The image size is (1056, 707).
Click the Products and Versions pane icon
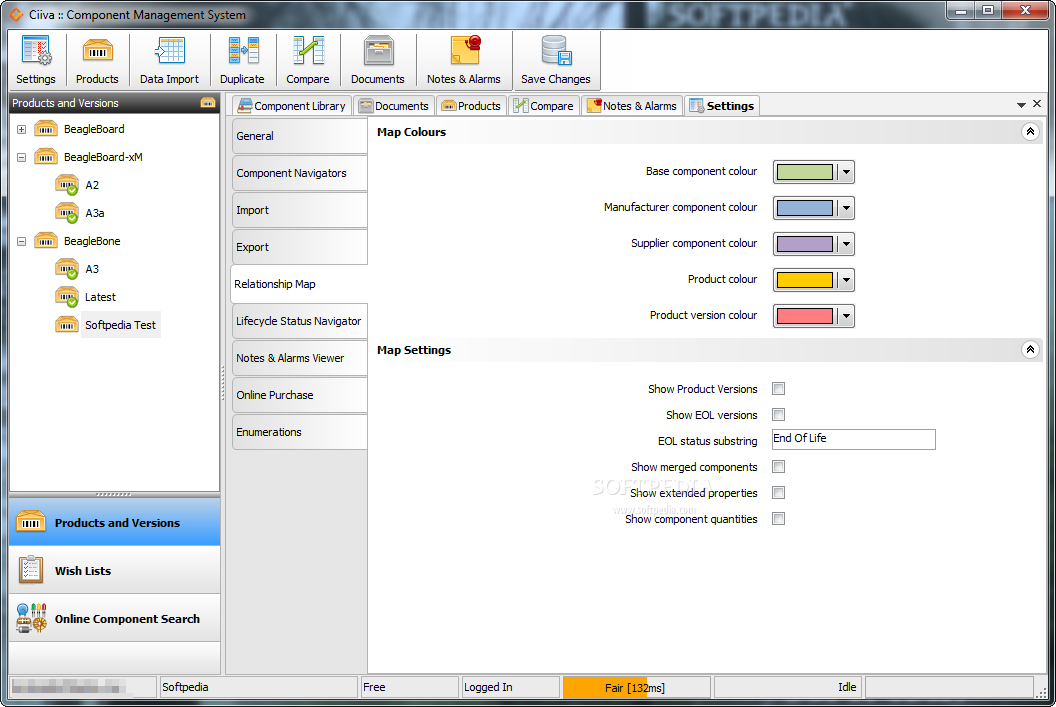click(x=31, y=523)
